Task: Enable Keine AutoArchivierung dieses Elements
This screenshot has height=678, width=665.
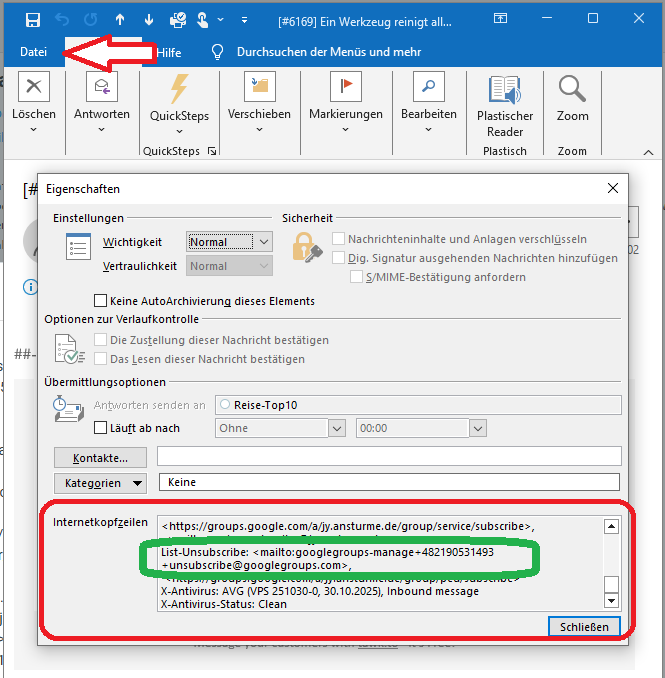Action: click(100, 301)
